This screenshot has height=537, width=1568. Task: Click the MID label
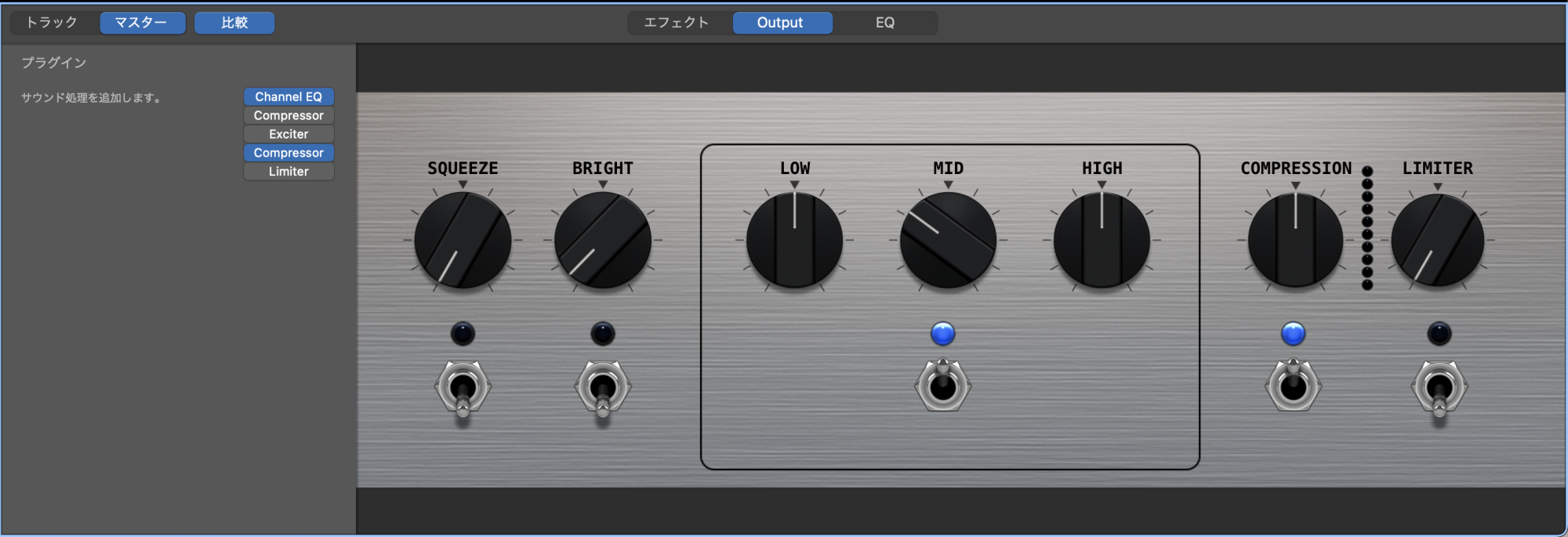pos(948,169)
